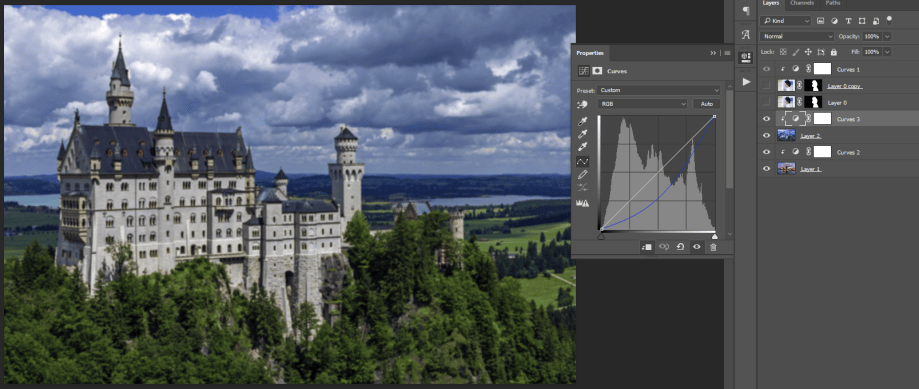Viewport: 919px width, 389px height.
Task: Collapse Properties panel with double arrows
Action: [713, 53]
